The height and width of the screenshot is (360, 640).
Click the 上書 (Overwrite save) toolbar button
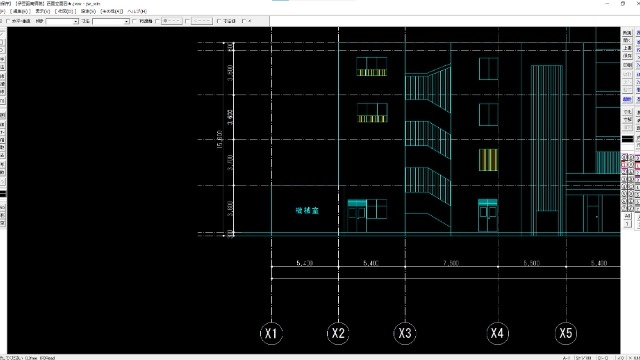click(x=627, y=48)
